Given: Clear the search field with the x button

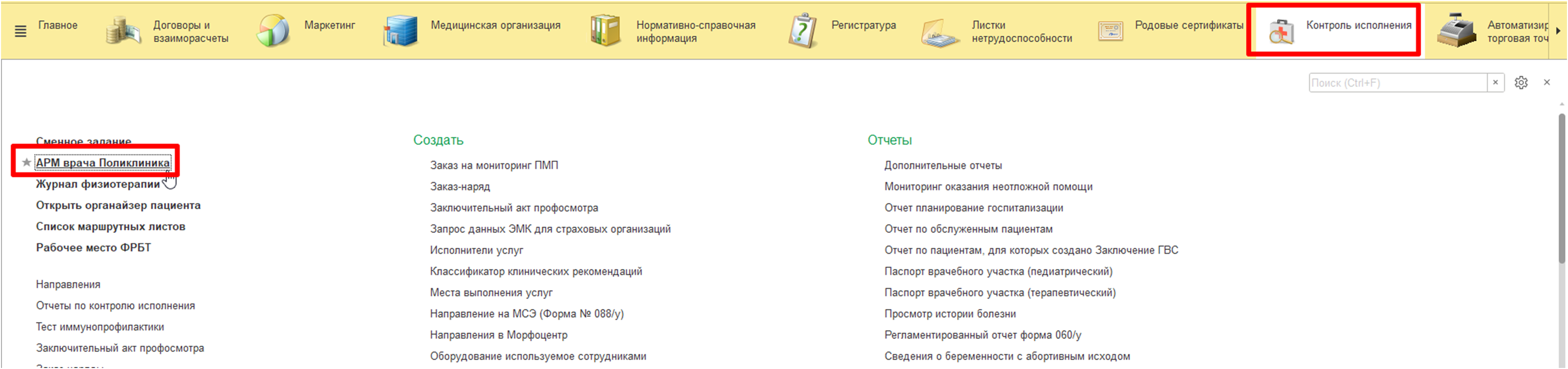Looking at the screenshot, I should 1495,82.
